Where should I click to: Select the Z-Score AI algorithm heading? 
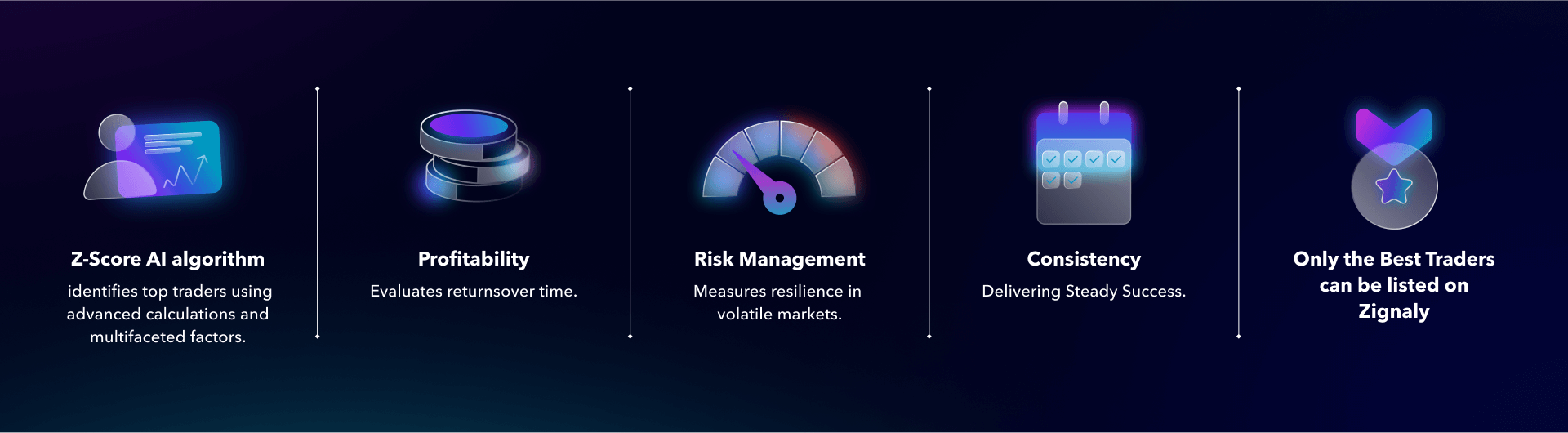tap(167, 259)
